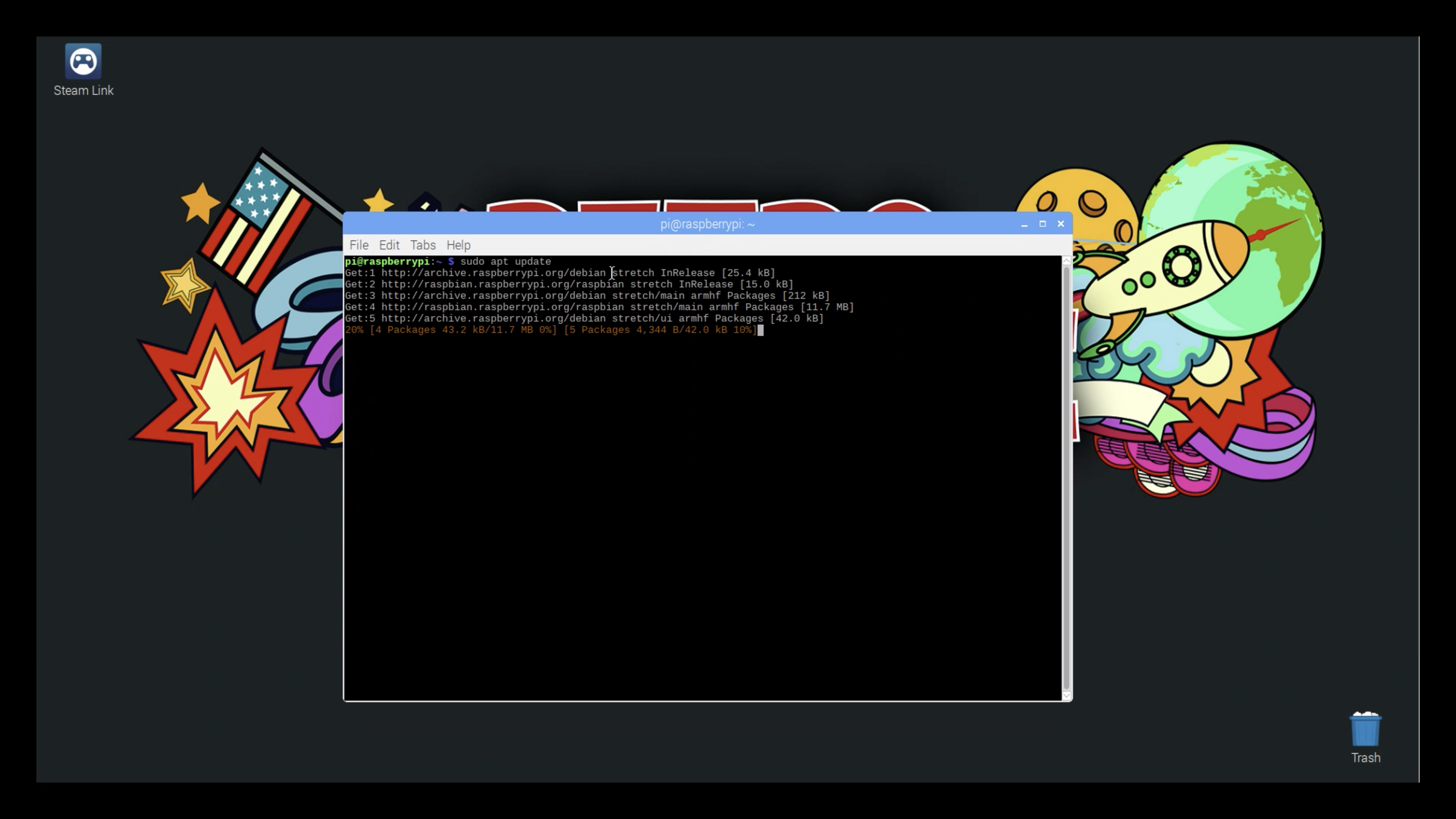This screenshot has width=1456, height=819.
Task: Open the File menu in terminal
Action: [359, 245]
